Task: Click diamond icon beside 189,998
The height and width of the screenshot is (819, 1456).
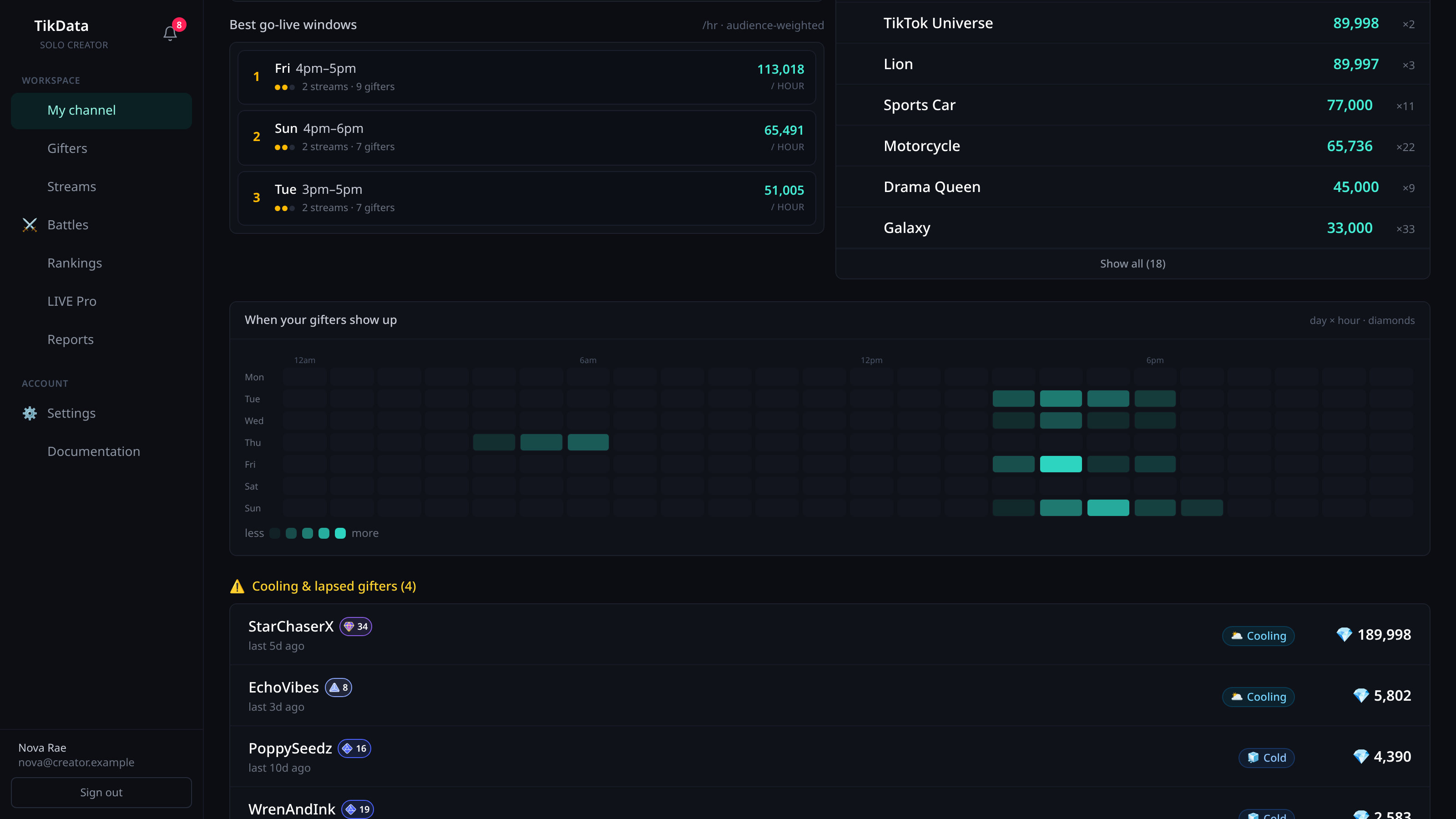Action: click(x=1344, y=635)
